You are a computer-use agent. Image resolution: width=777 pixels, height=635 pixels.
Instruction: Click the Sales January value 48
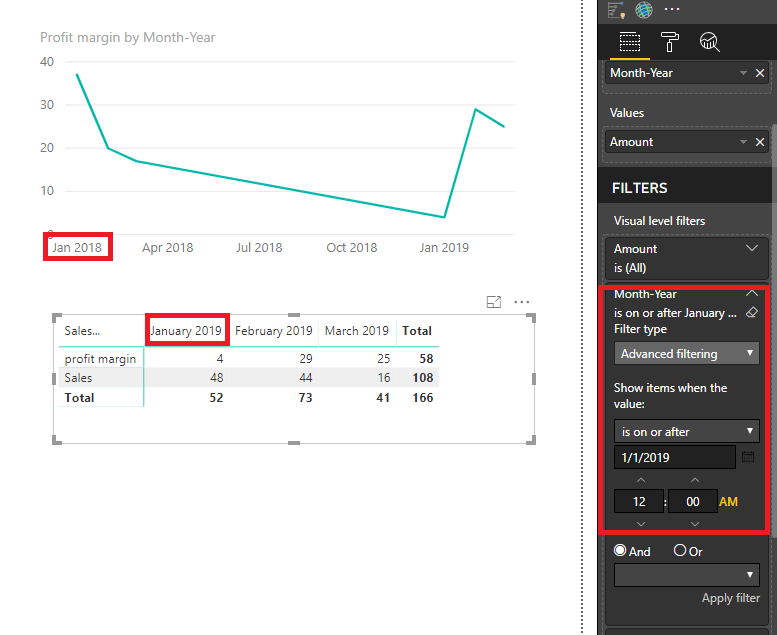[217, 378]
